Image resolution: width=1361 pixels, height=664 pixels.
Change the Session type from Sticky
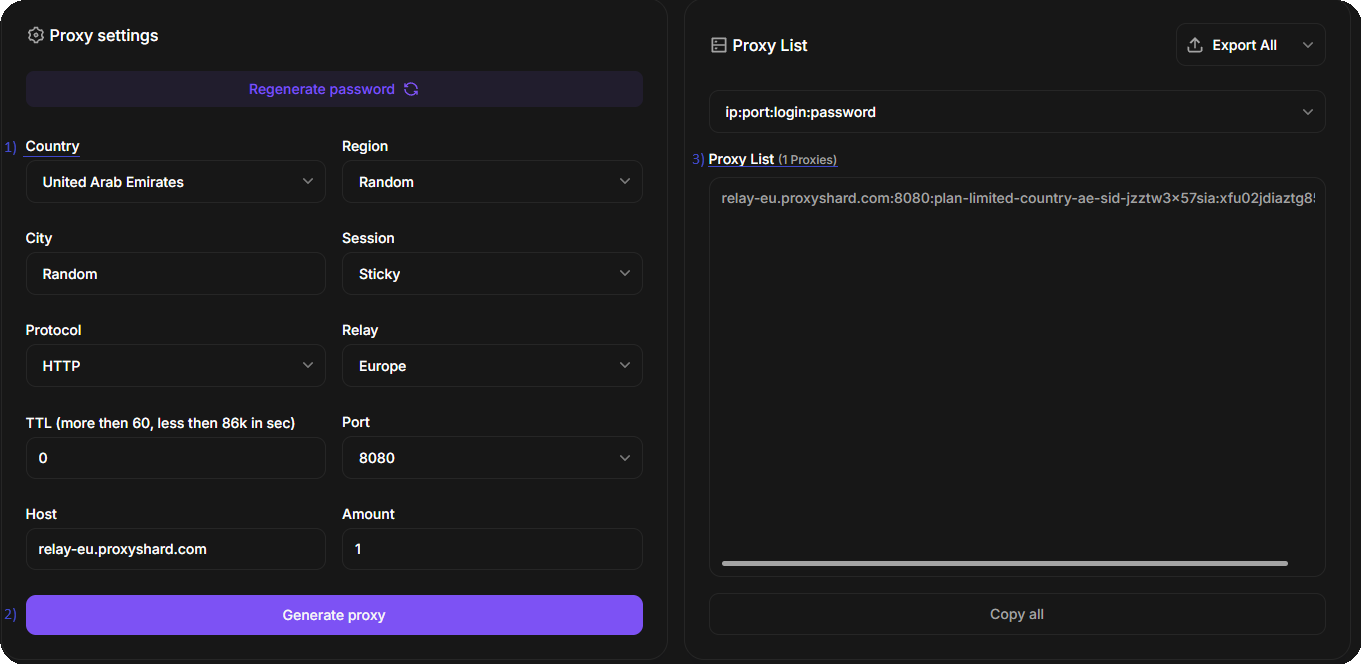click(x=492, y=274)
